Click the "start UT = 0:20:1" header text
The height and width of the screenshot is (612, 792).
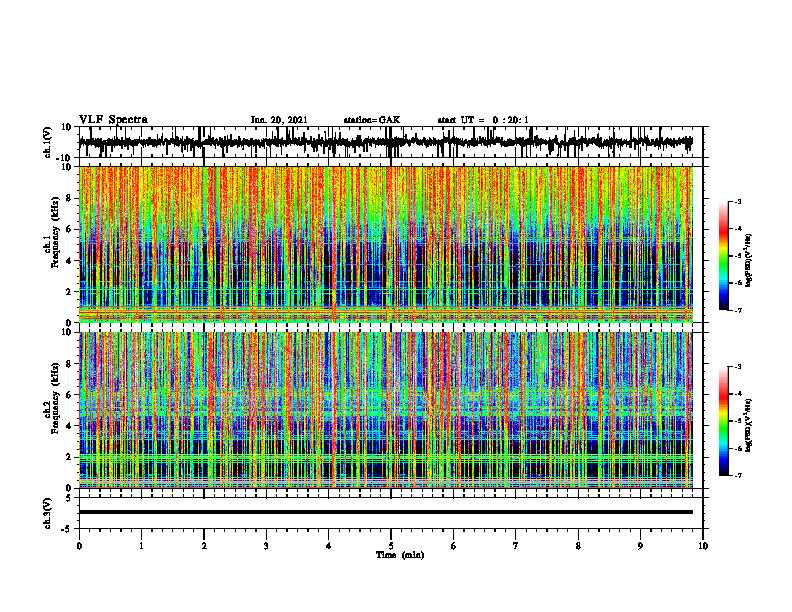click(x=483, y=120)
